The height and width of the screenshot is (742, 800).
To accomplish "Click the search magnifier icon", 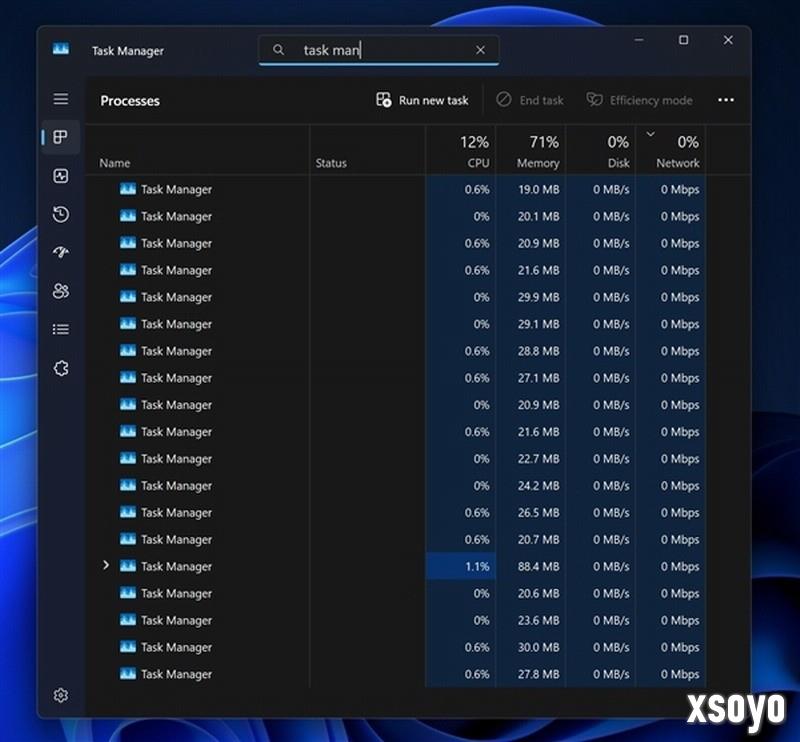I will coord(281,49).
